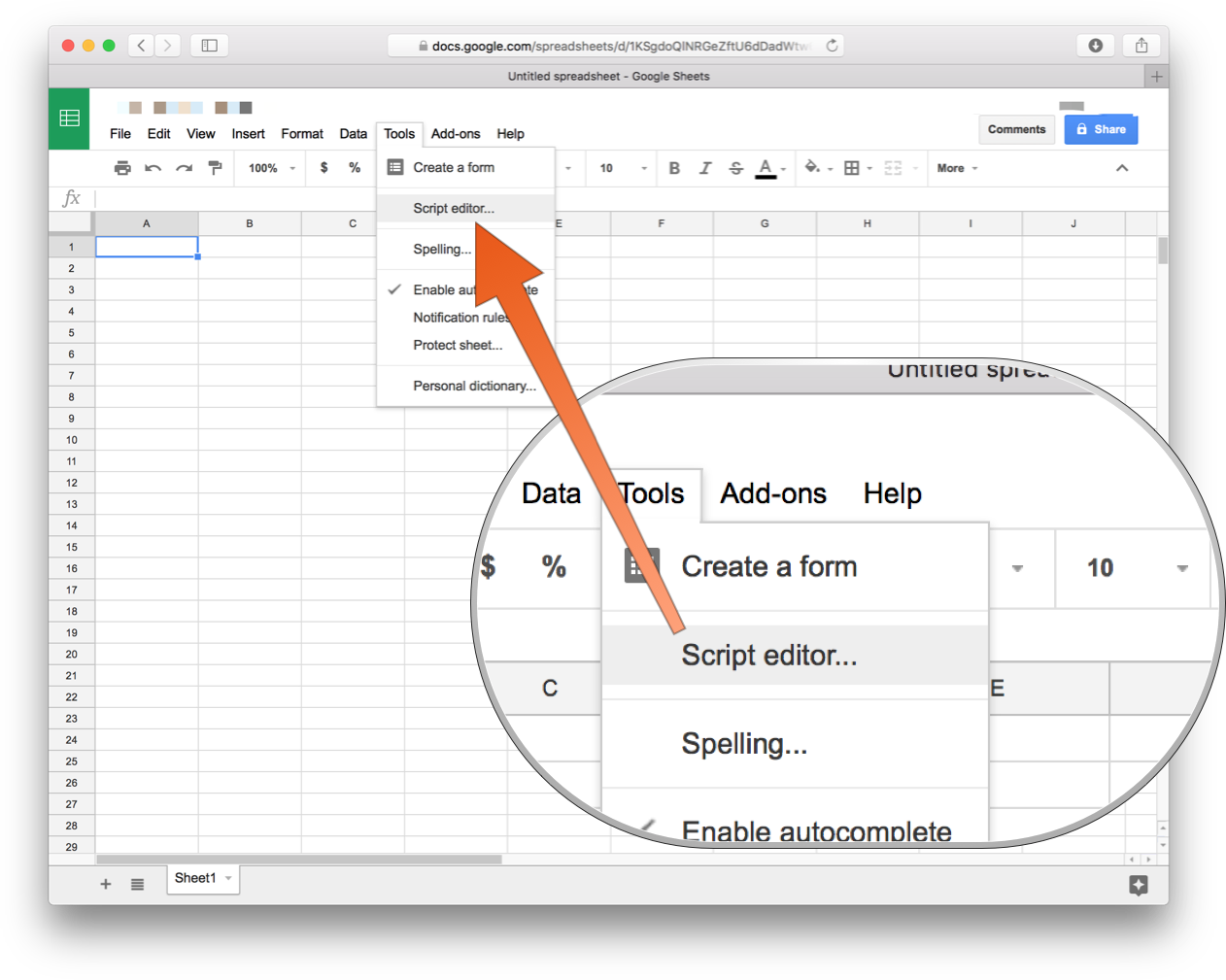Choose Protect sheet... entry

pyautogui.click(x=465, y=345)
